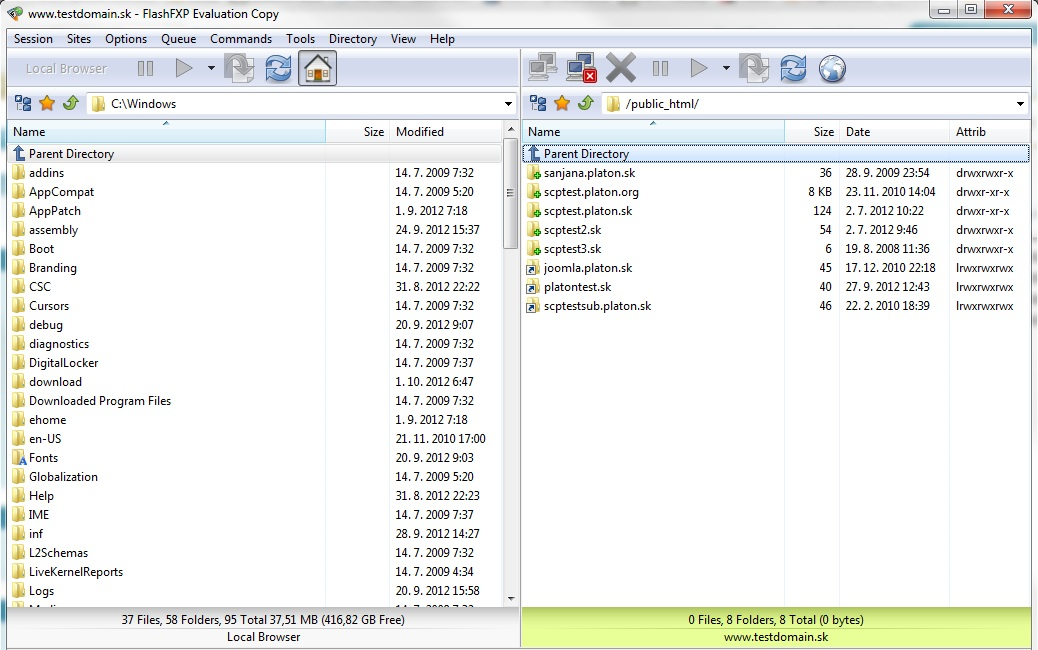Sort remote files by Size column
1038x650 pixels.
click(812, 132)
